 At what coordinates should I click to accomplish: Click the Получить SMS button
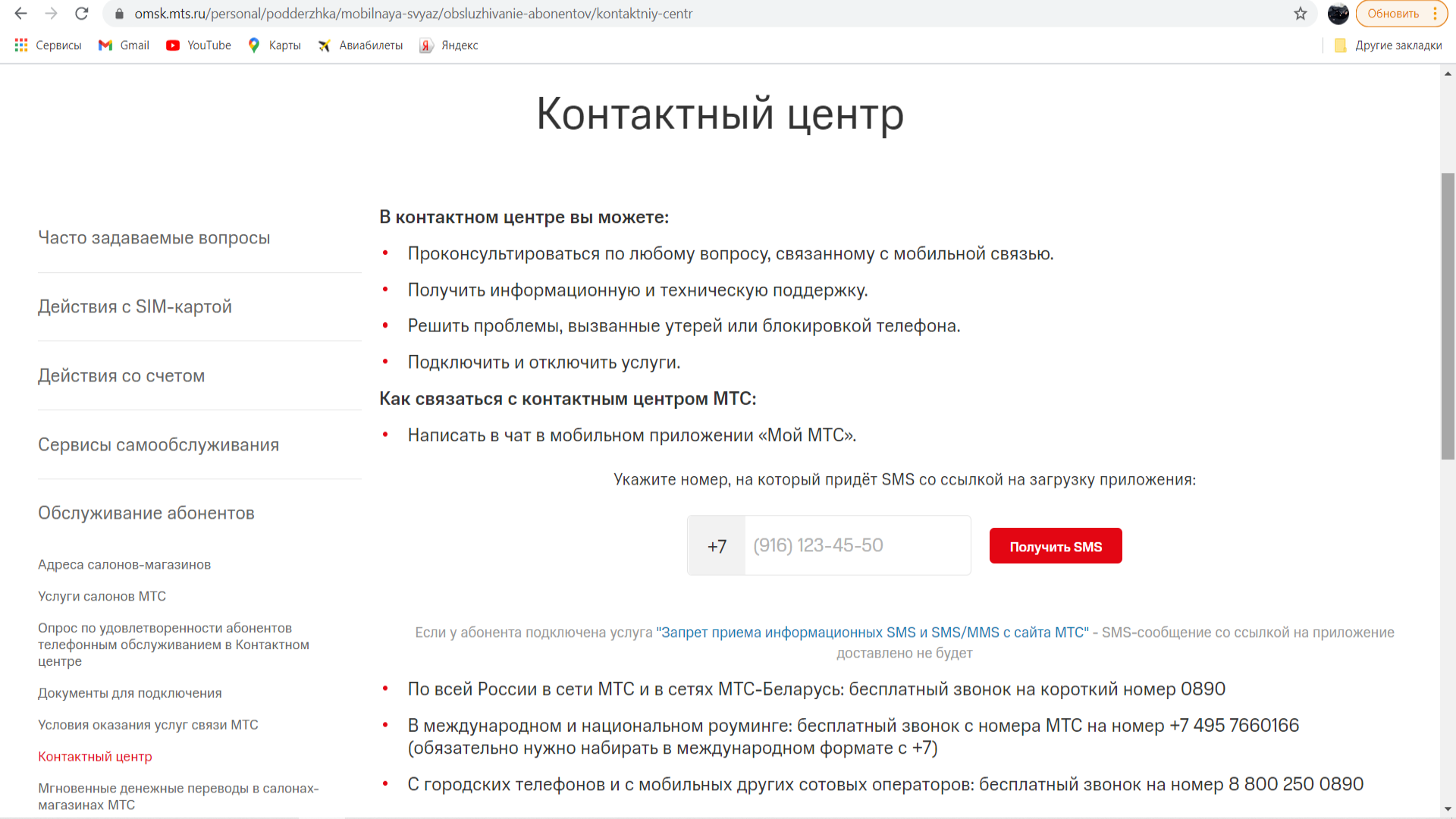(1056, 546)
